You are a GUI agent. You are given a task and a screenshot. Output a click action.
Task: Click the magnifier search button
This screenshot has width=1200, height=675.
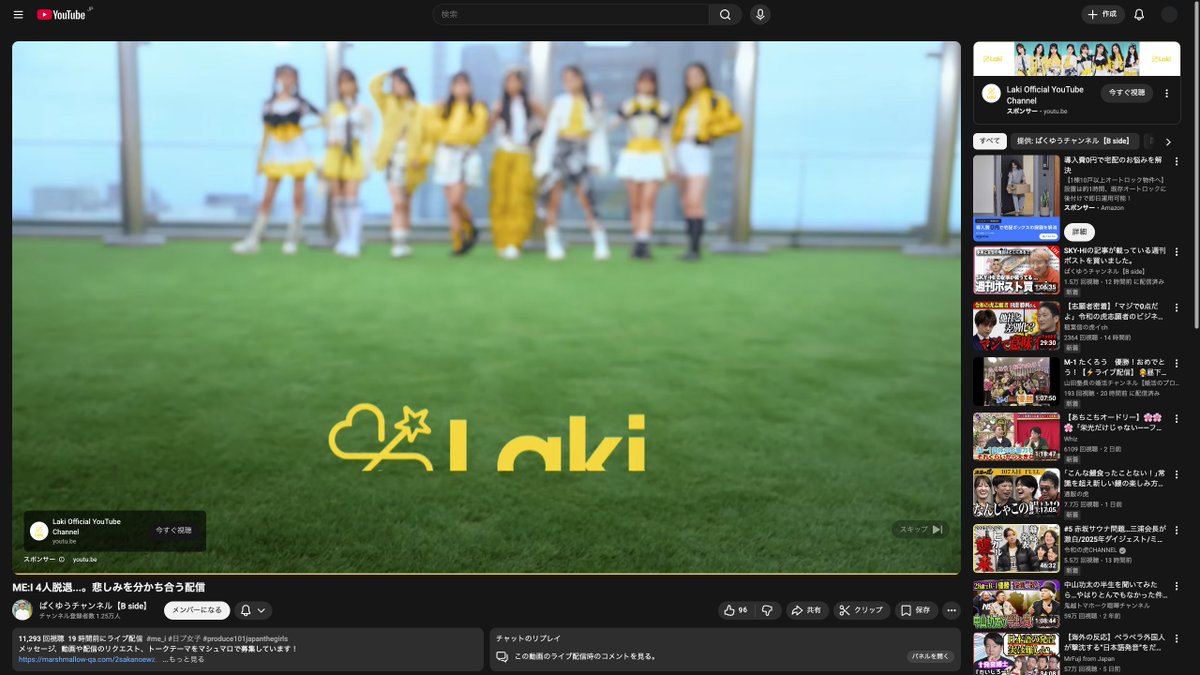pos(725,15)
